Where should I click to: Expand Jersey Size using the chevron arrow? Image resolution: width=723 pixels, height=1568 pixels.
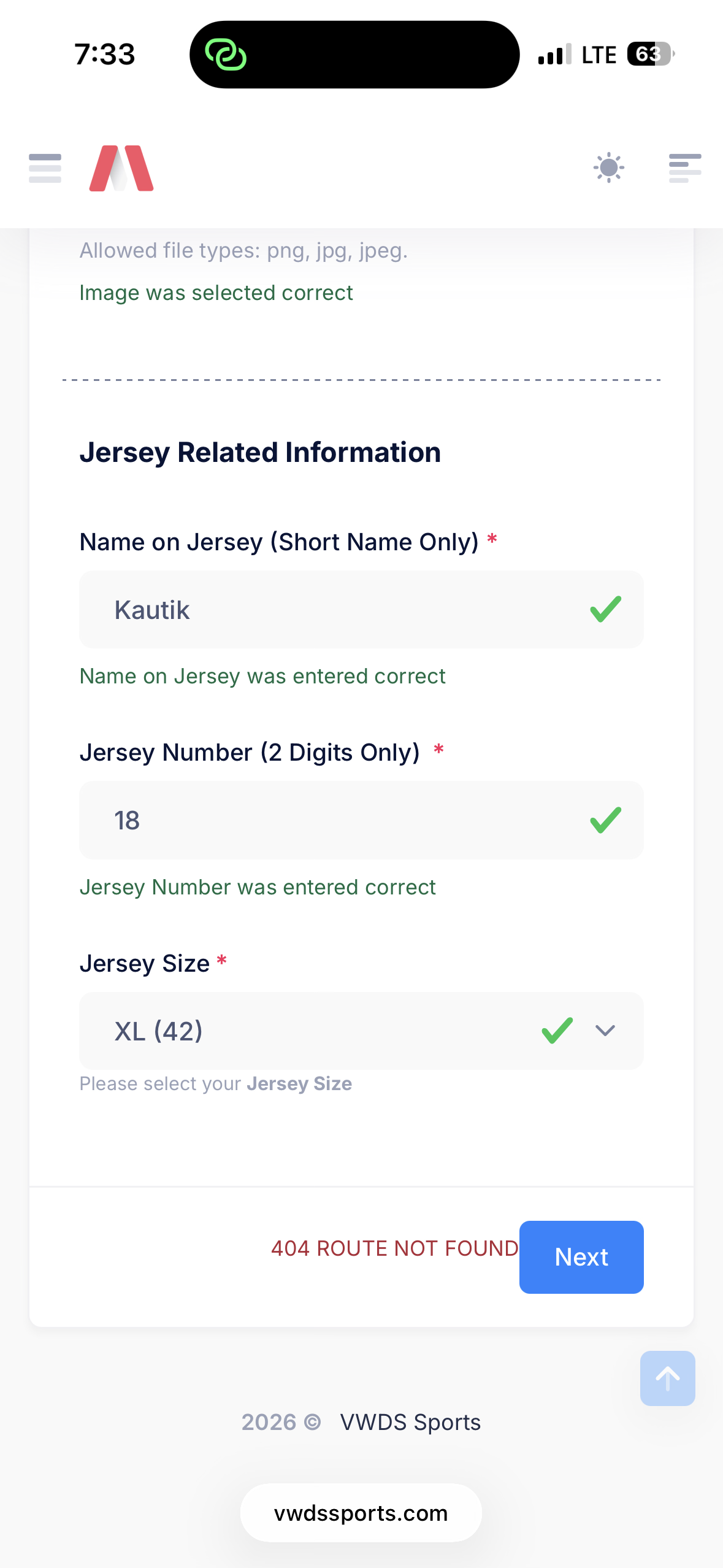tap(605, 1031)
